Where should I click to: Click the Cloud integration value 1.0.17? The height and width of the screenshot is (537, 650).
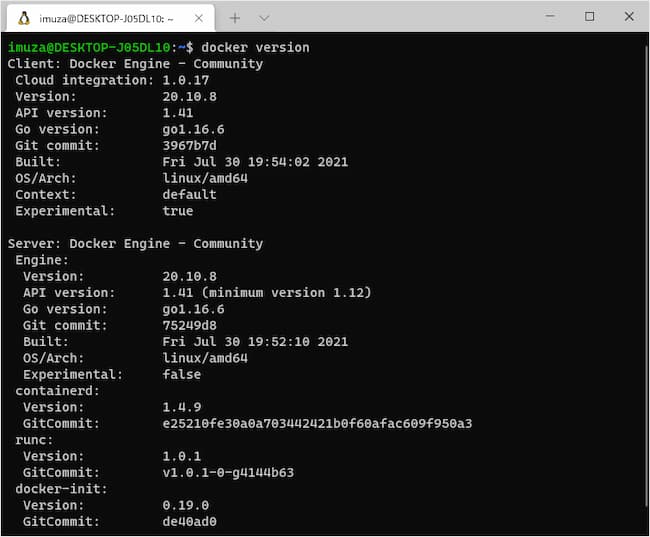[x=186, y=80]
